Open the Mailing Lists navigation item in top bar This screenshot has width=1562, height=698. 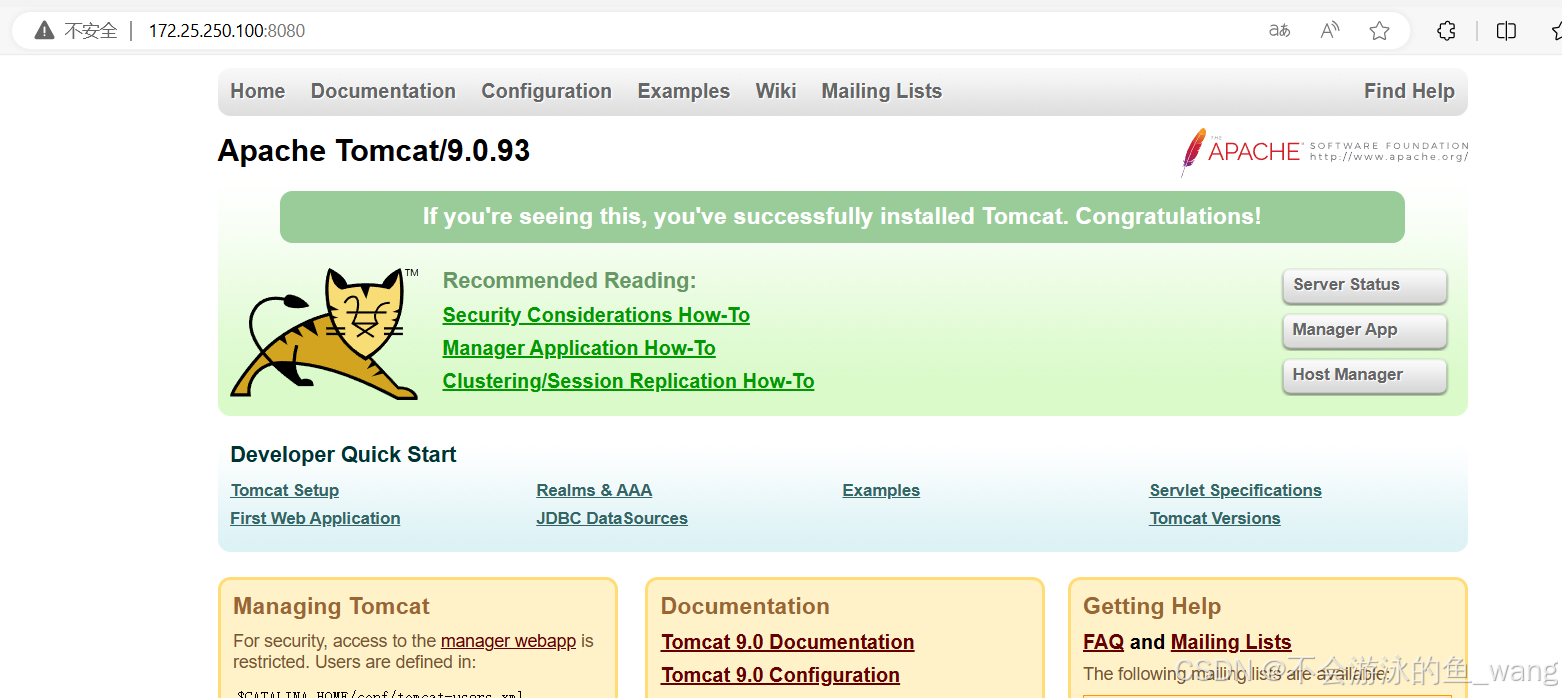tap(882, 91)
